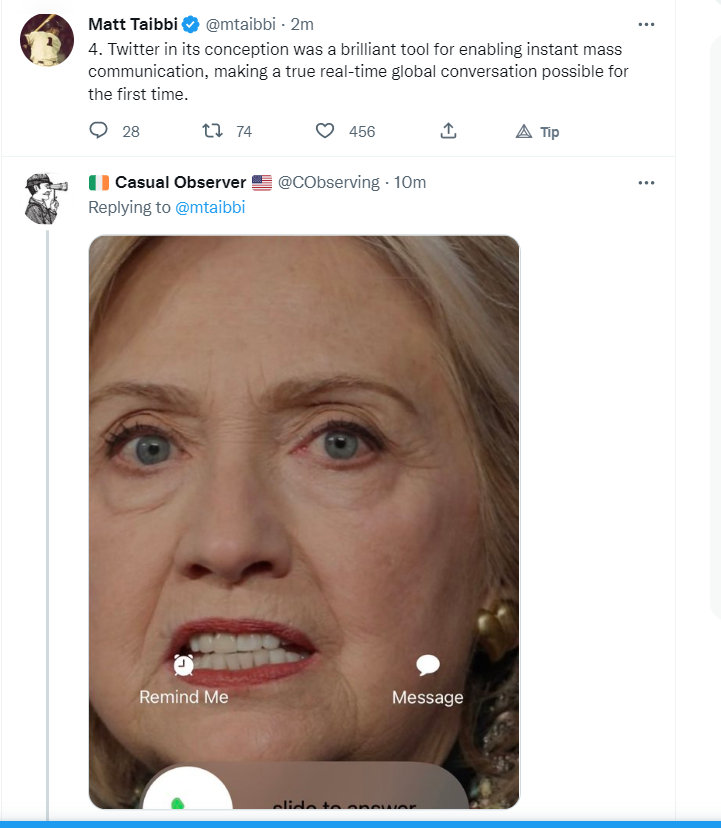Click the @CObserving handle
Screen dimensions: 721x828
pyautogui.click(x=328, y=182)
